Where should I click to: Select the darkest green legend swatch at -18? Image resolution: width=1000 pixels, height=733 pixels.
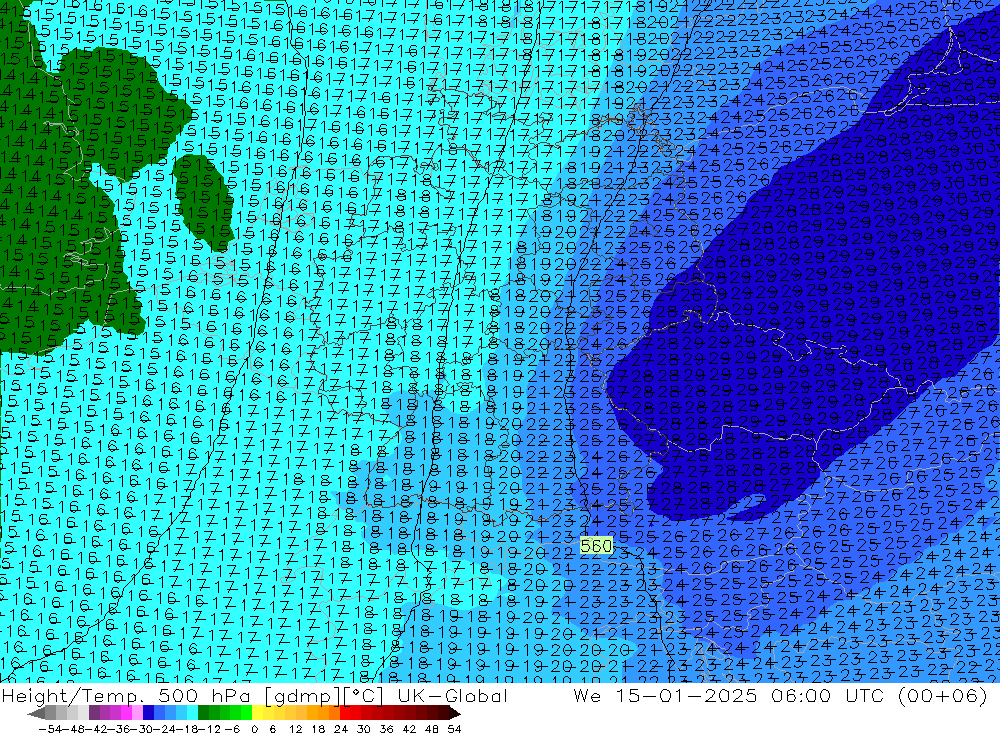[203, 713]
